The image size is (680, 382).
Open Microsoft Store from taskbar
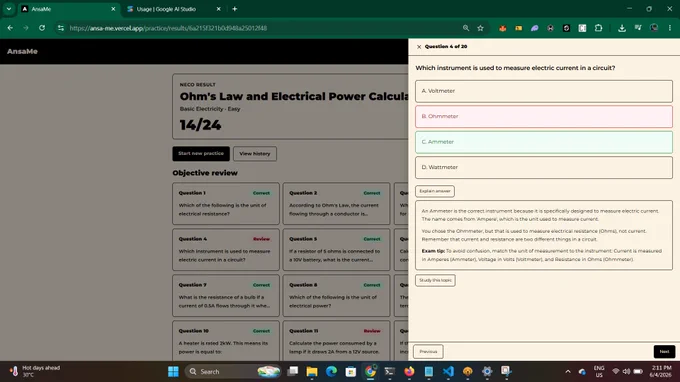pos(350,372)
